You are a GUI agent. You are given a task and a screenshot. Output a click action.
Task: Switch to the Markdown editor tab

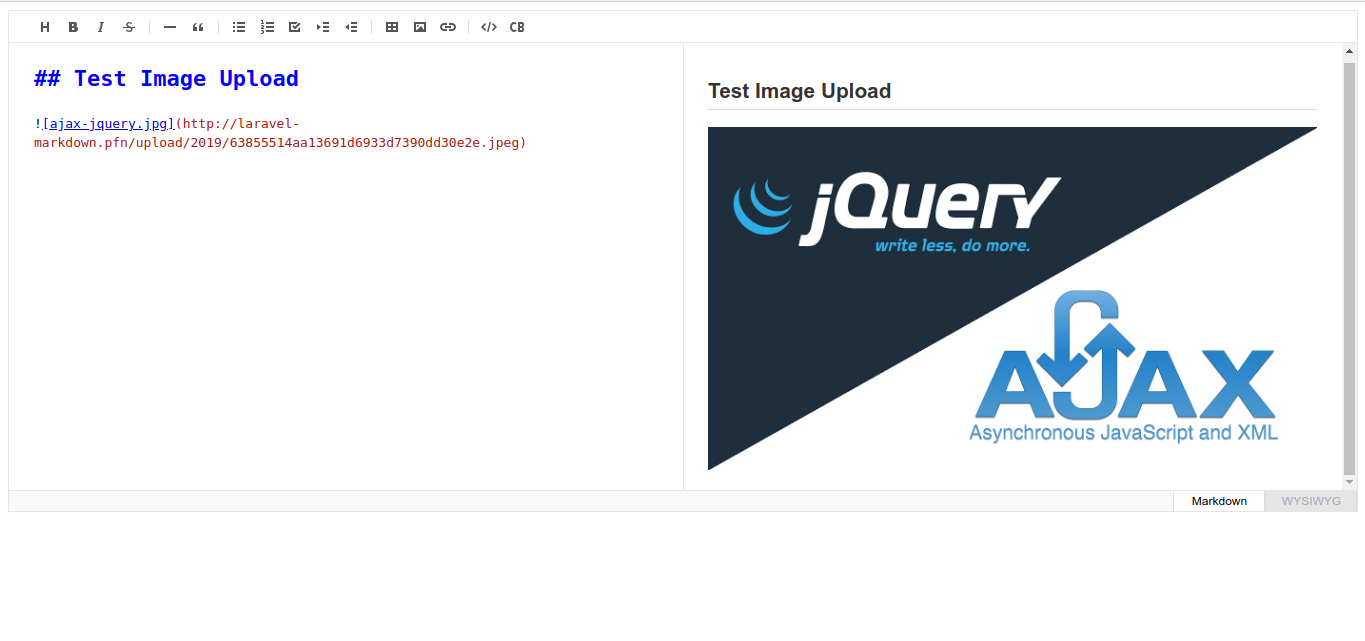click(1219, 501)
